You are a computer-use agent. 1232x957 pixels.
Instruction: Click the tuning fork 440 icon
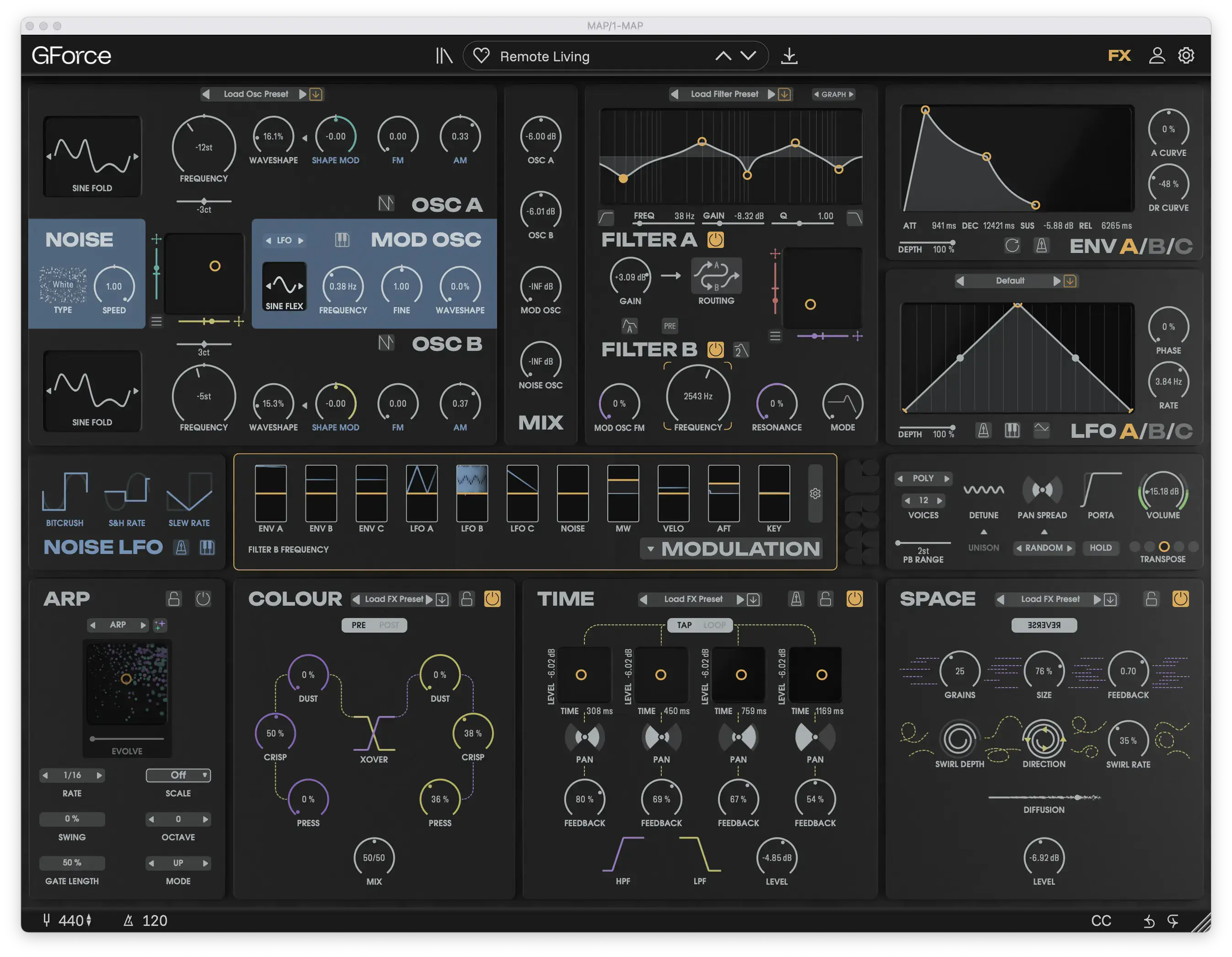click(x=47, y=920)
